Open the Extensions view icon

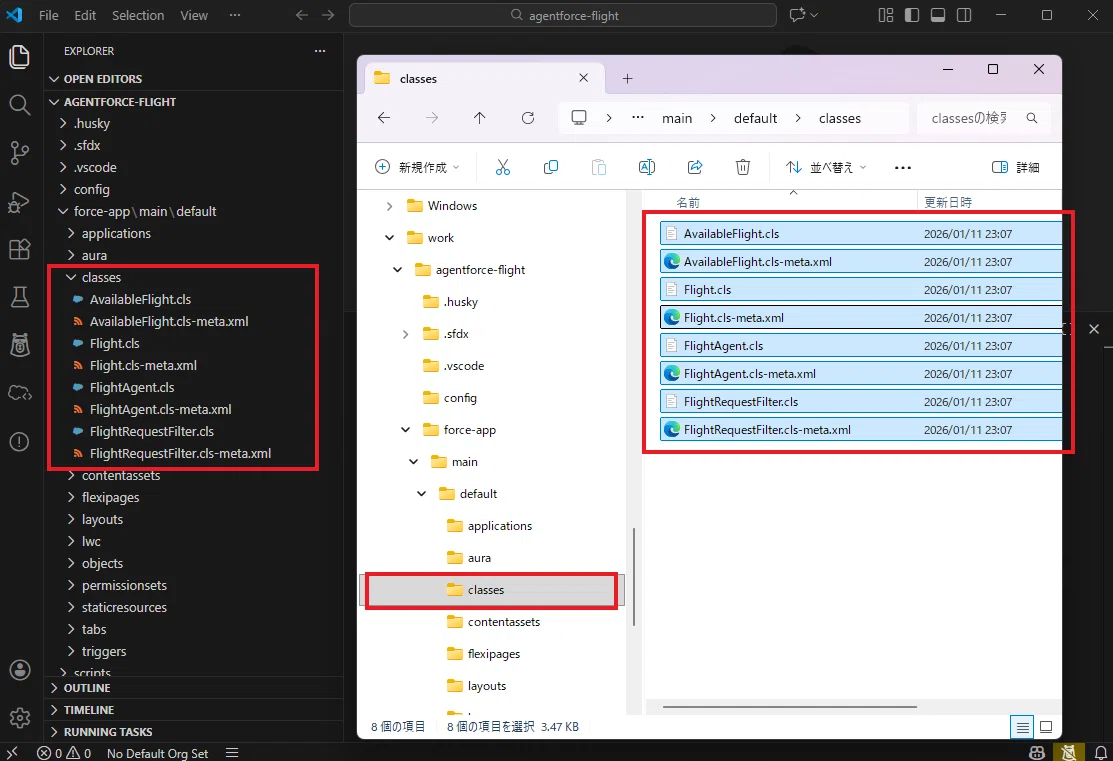coord(19,249)
